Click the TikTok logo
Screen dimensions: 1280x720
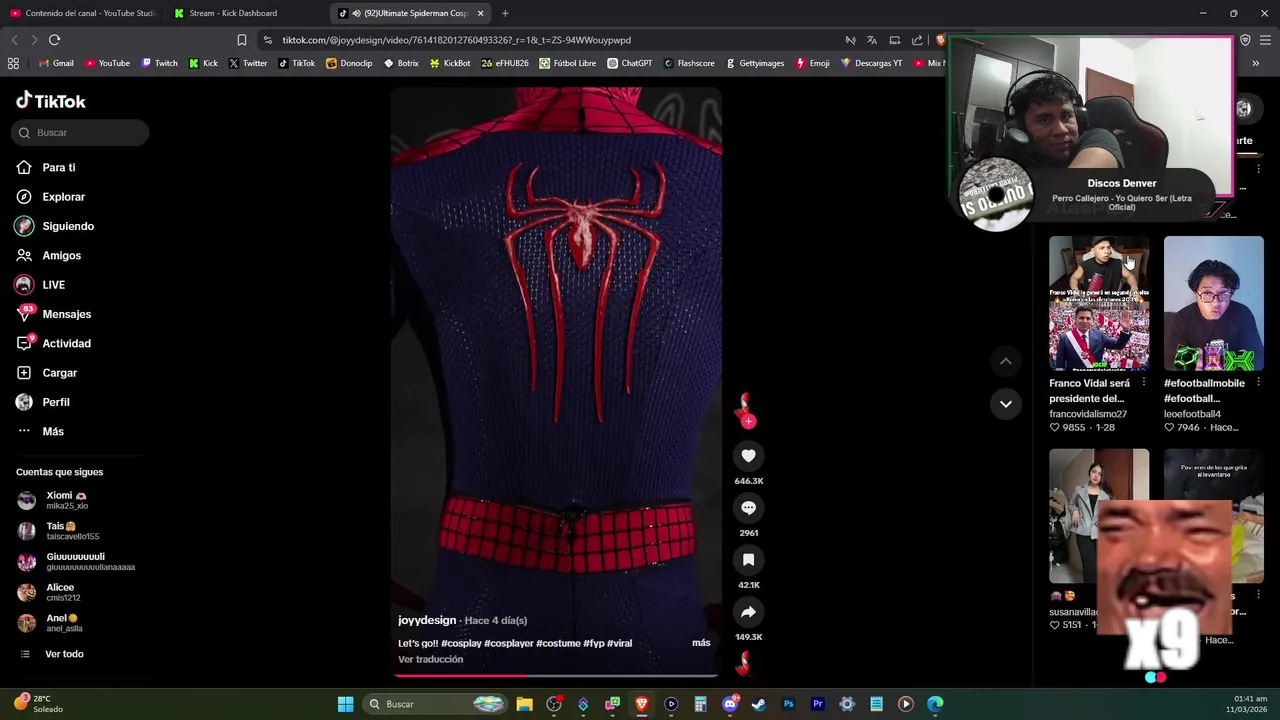click(x=51, y=101)
